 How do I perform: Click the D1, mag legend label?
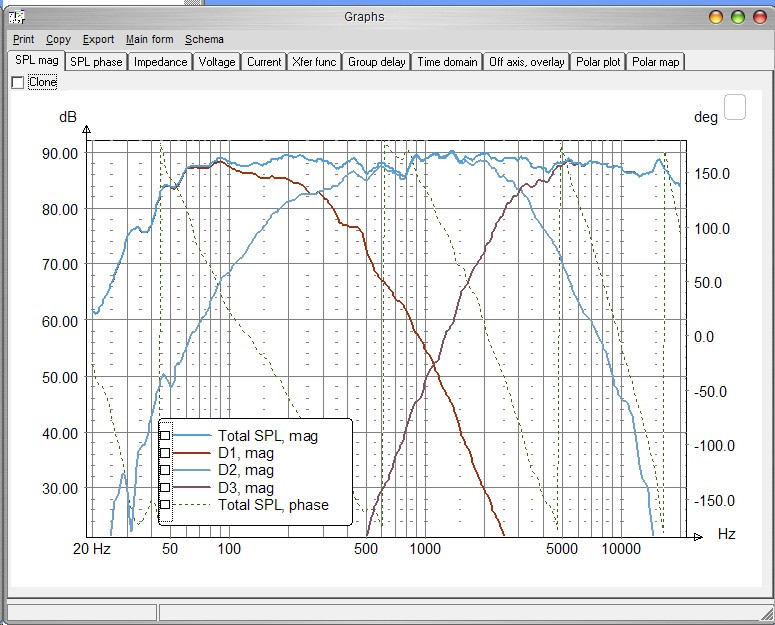point(246,453)
